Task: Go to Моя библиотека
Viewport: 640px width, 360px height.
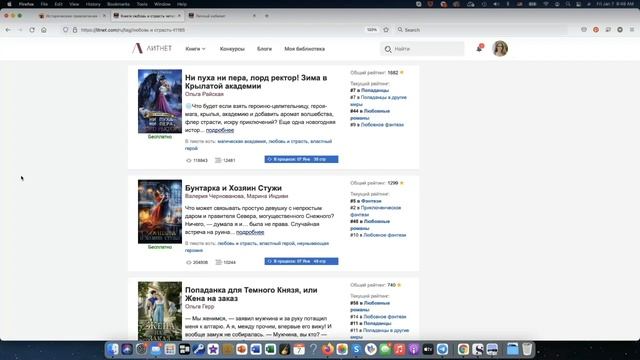Action: point(304,49)
